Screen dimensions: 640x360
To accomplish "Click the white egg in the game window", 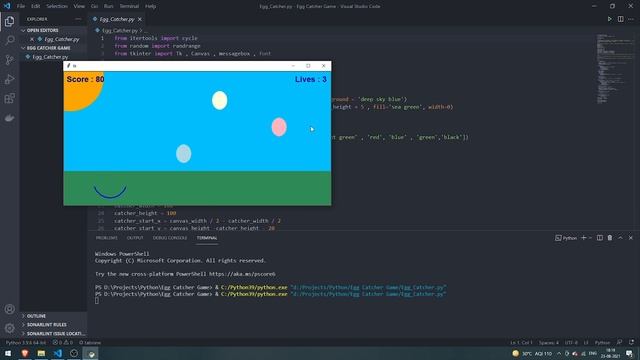I will click(220, 100).
